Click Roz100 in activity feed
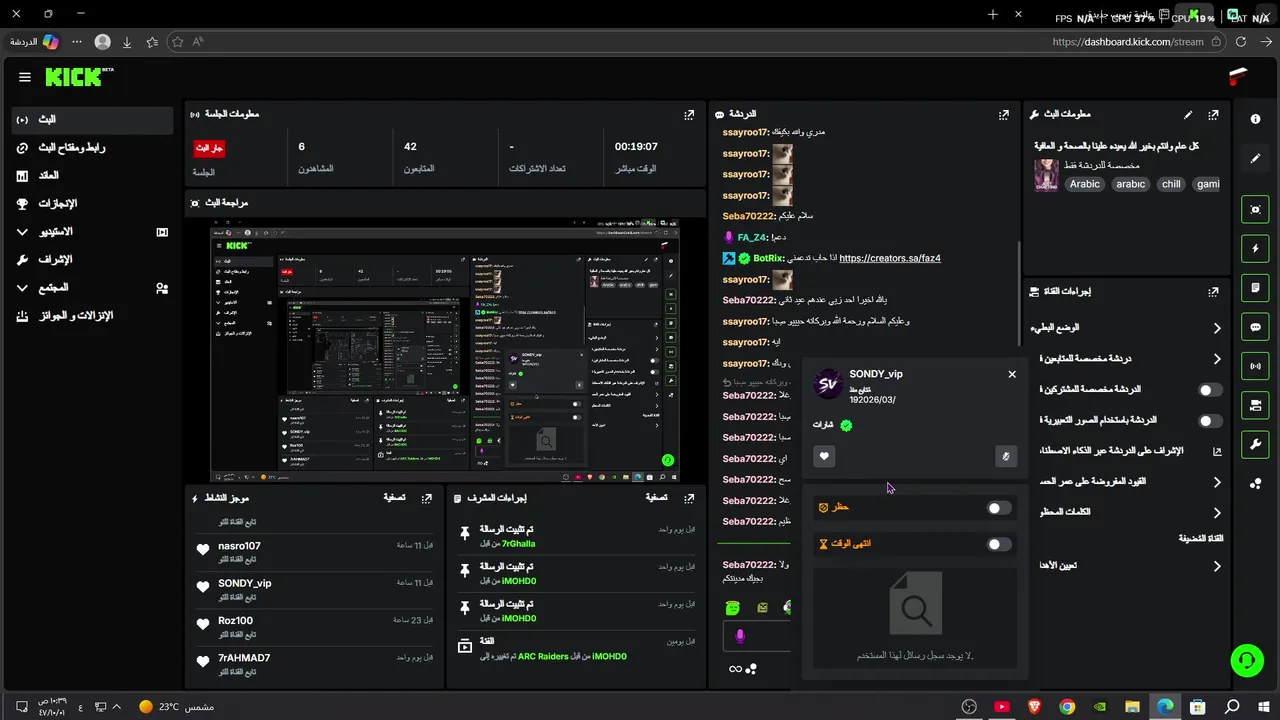Viewport: 1280px width, 720px height. click(235, 621)
